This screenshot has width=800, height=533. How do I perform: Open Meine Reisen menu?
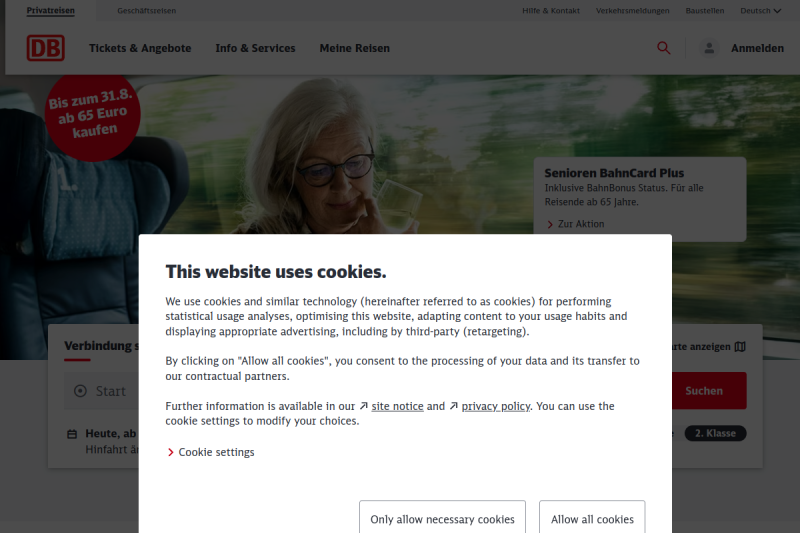pos(355,48)
